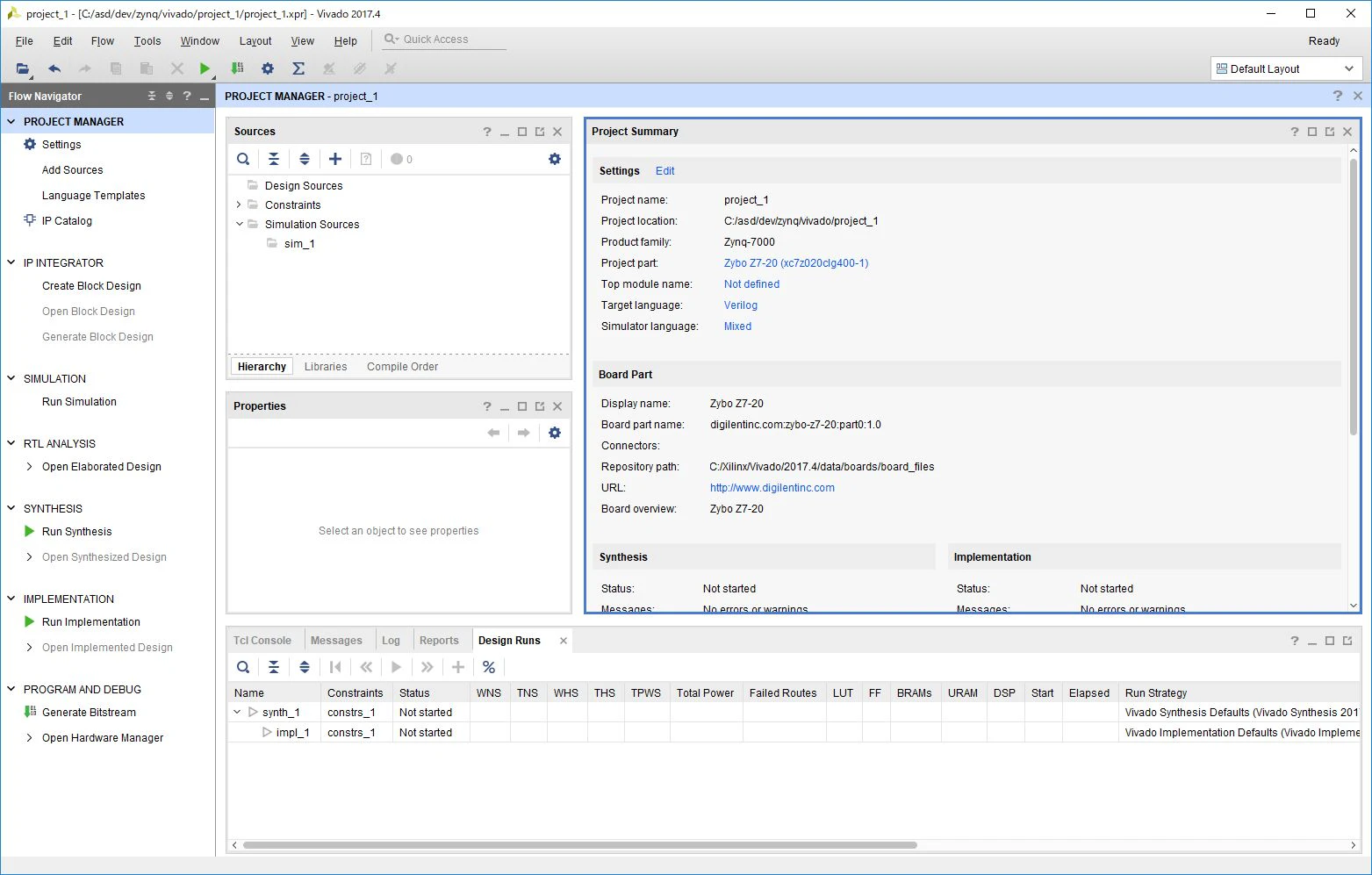Click Generate Bitstream in Flow Navigator
The height and width of the screenshot is (875, 1372).
tap(89, 713)
